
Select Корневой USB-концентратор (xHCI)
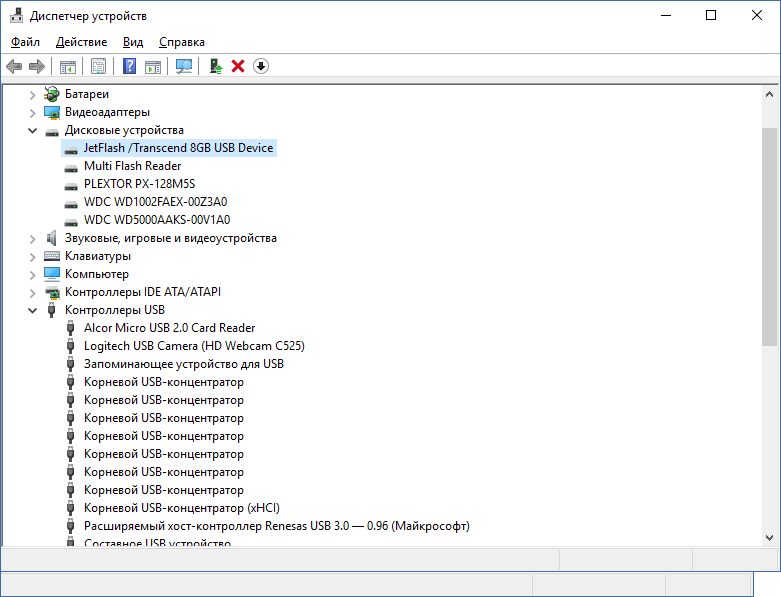182,508
